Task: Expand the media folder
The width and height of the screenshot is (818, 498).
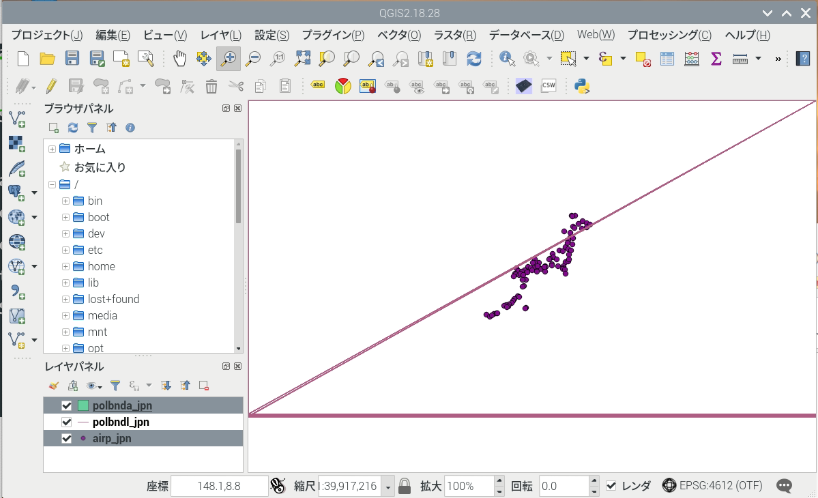Action: (66, 315)
